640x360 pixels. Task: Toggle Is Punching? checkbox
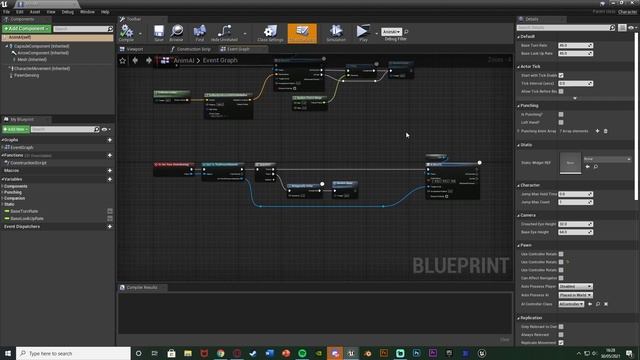[x=561, y=115]
